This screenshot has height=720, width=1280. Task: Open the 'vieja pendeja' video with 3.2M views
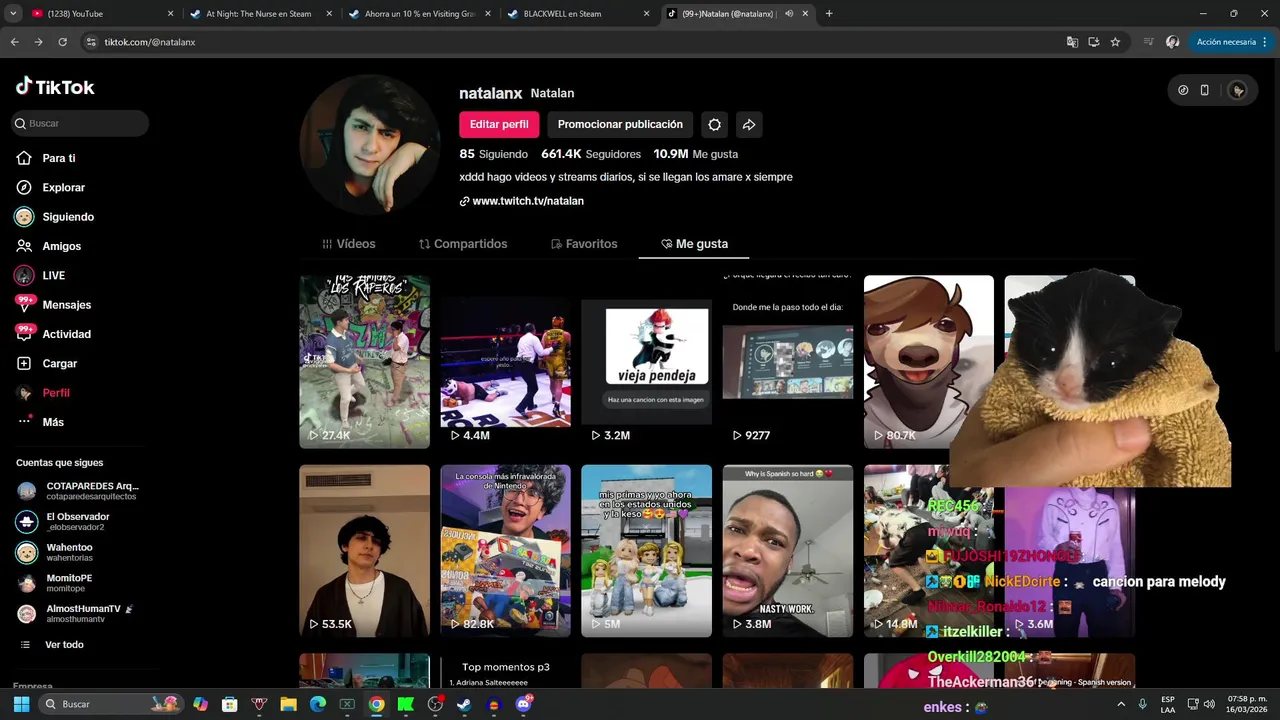click(x=646, y=362)
